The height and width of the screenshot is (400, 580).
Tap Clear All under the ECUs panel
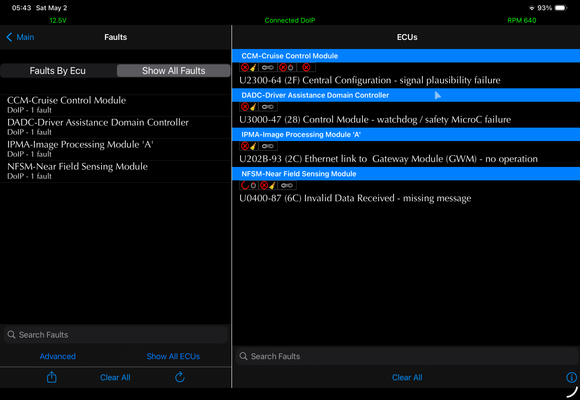[407, 377]
